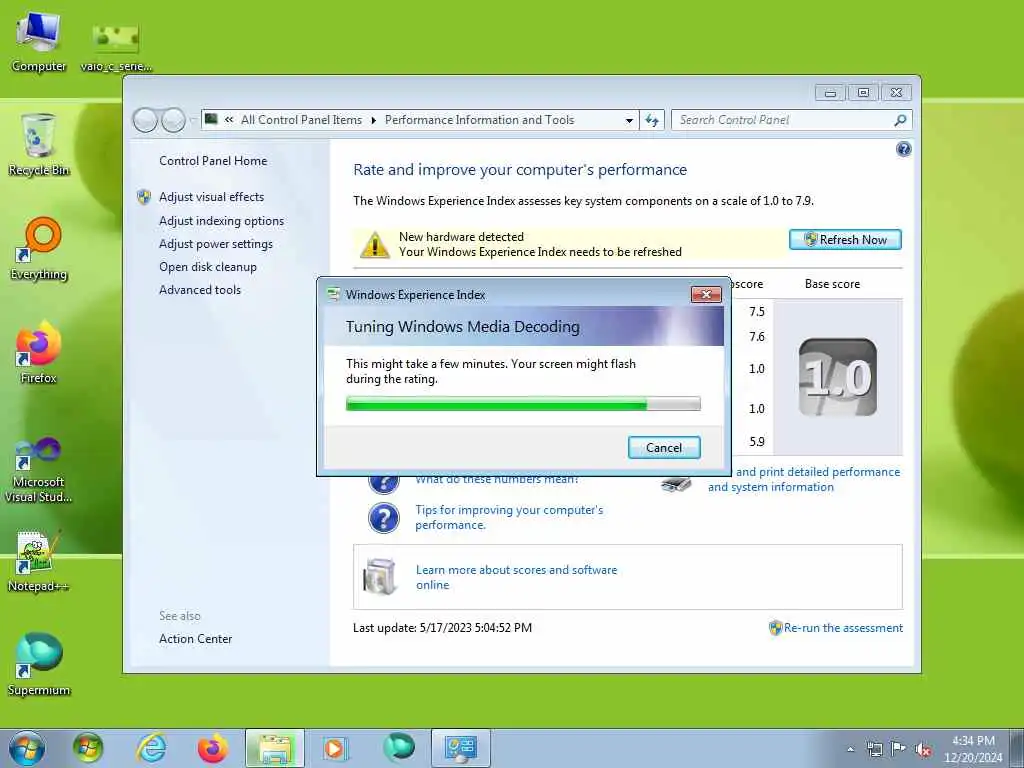The width and height of the screenshot is (1024, 768).
Task: Click the warning triangle icon
Action: [375, 245]
